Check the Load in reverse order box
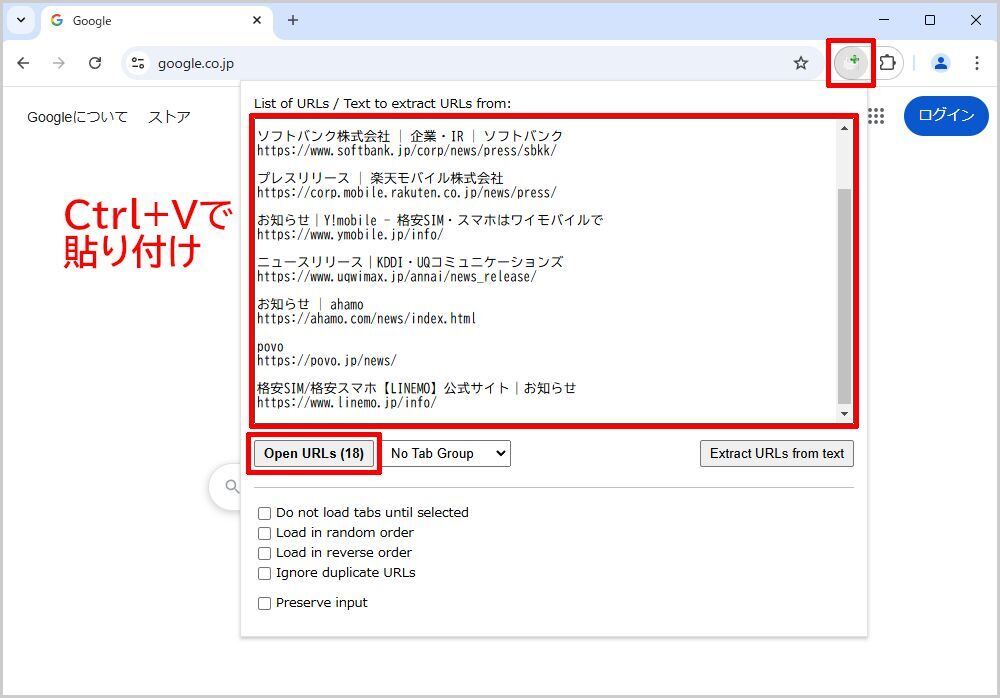 pyautogui.click(x=264, y=553)
